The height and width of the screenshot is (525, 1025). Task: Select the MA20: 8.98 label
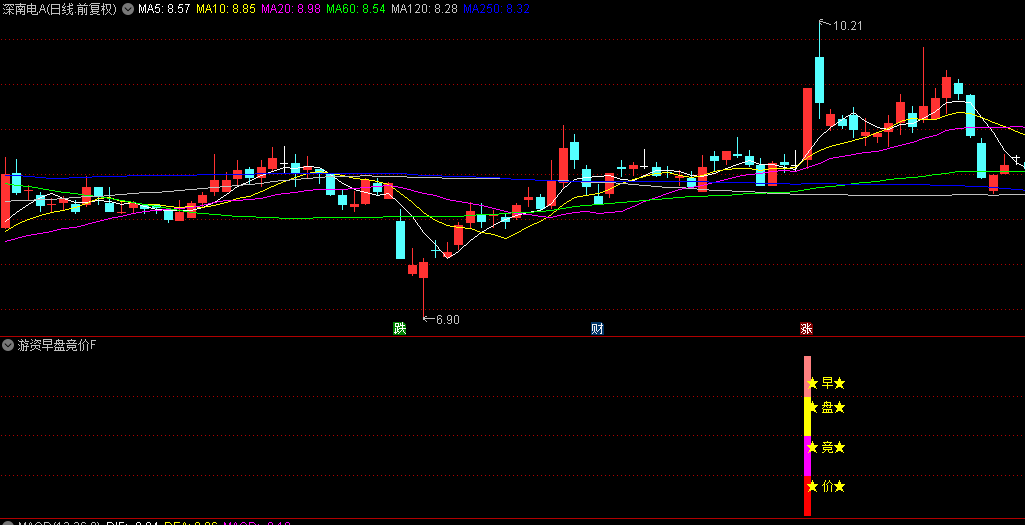pos(290,9)
